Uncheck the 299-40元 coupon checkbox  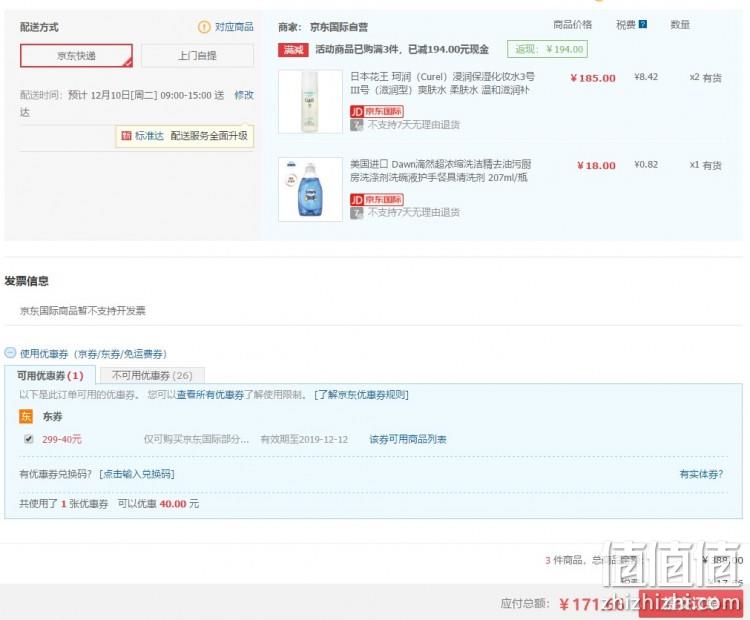[x=29, y=439]
